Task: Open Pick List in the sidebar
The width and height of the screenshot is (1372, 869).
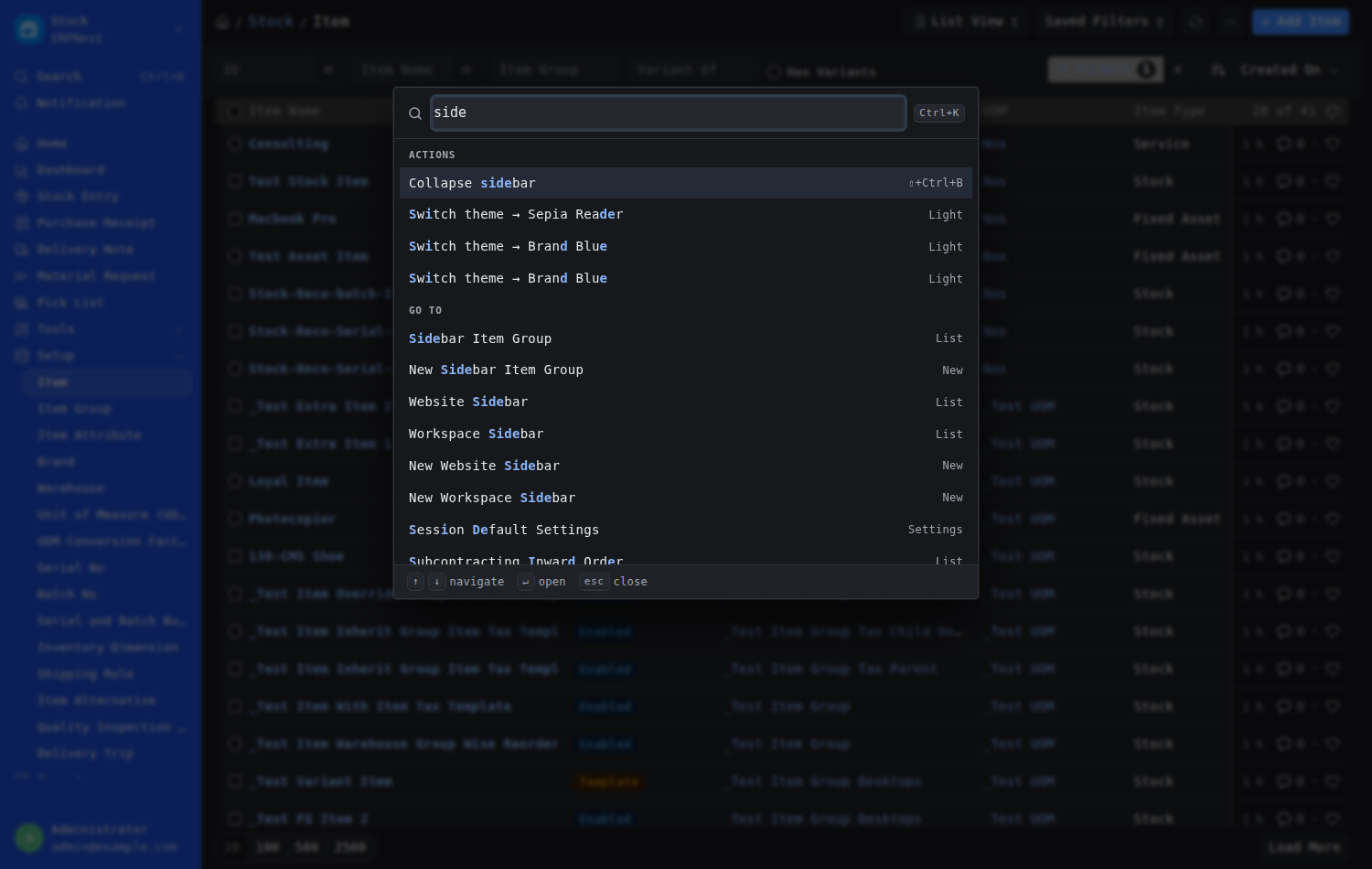Action: [x=101, y=303]
